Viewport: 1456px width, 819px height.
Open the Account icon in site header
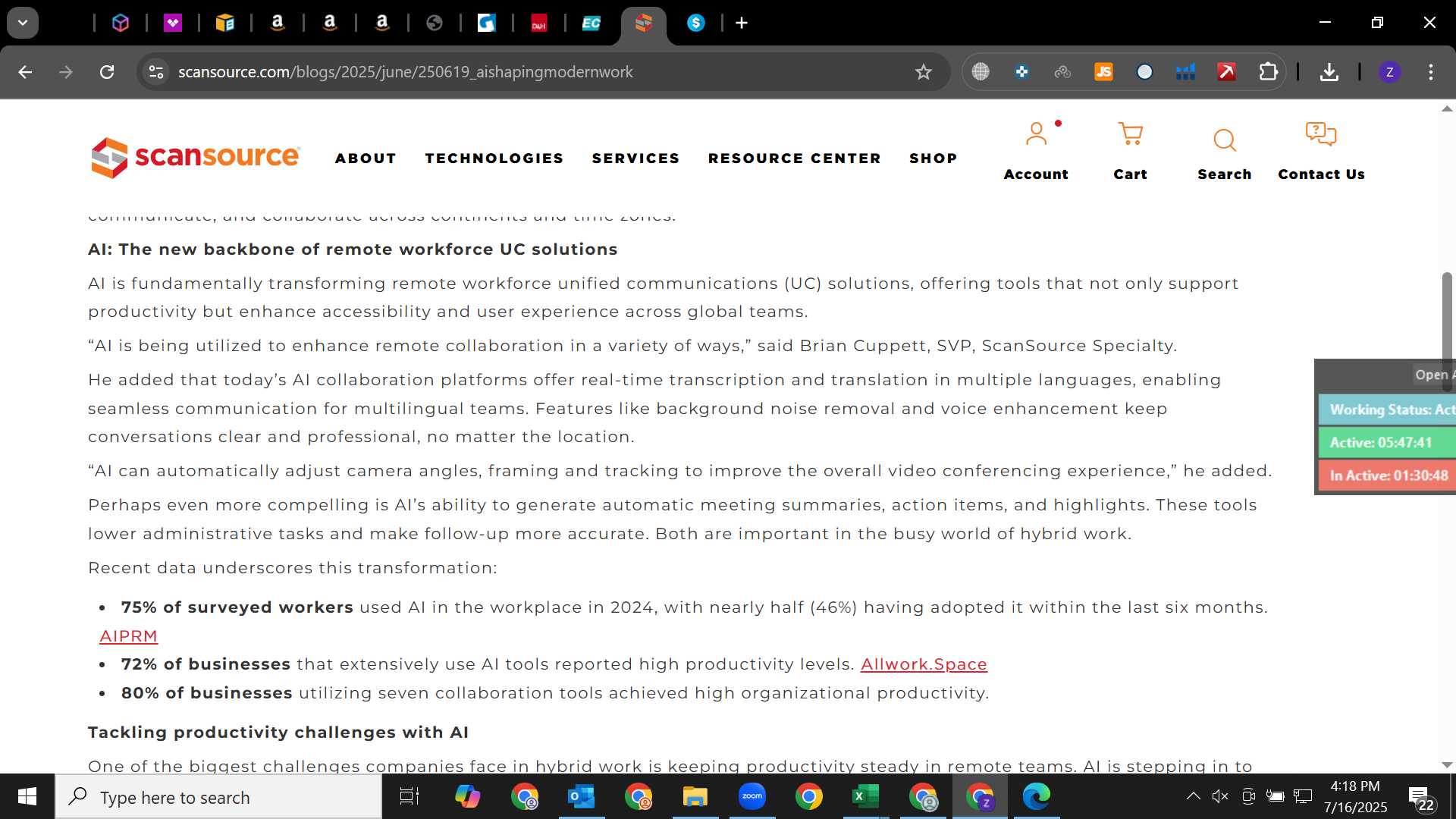[1036, 135]
